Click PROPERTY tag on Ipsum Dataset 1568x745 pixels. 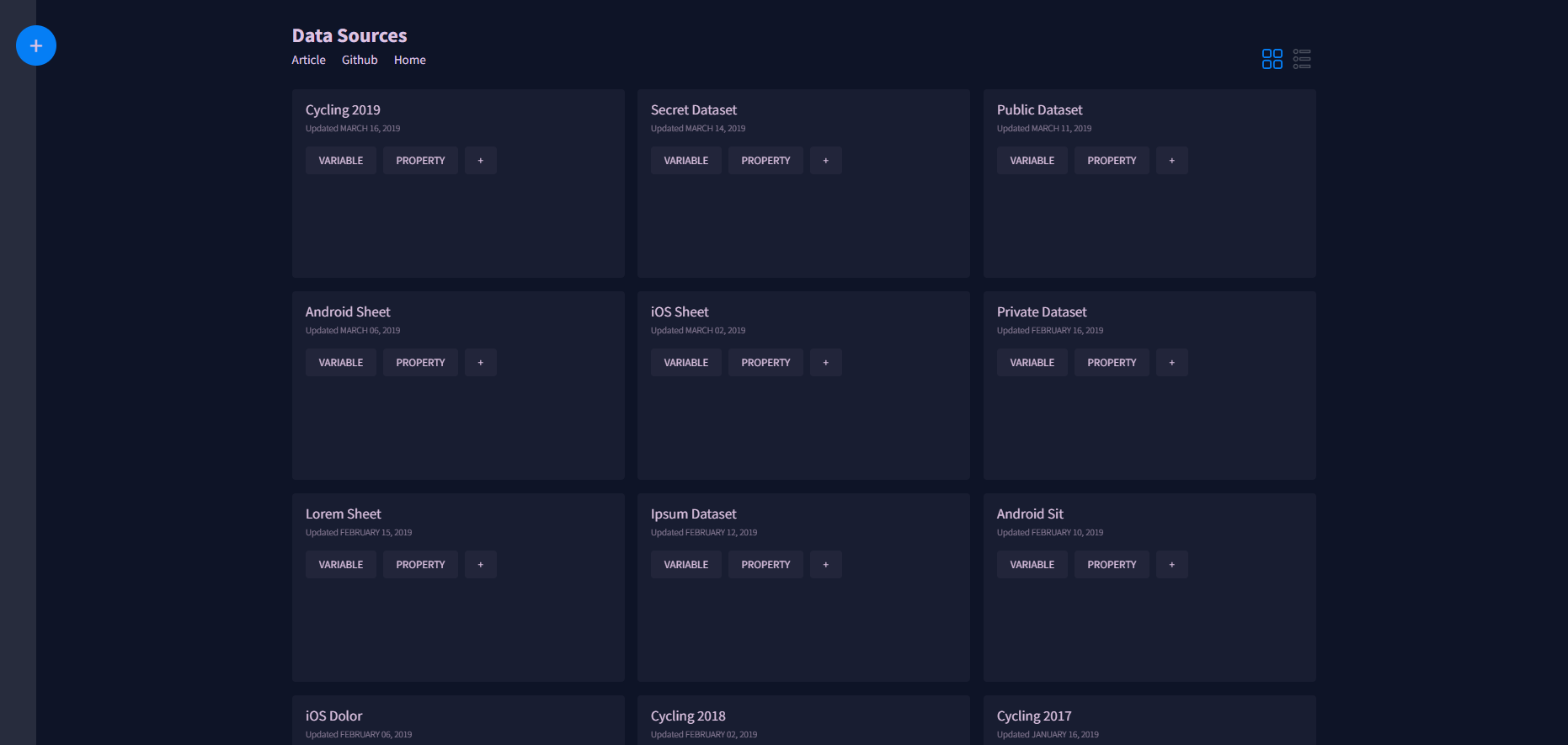tap(765, 565)
